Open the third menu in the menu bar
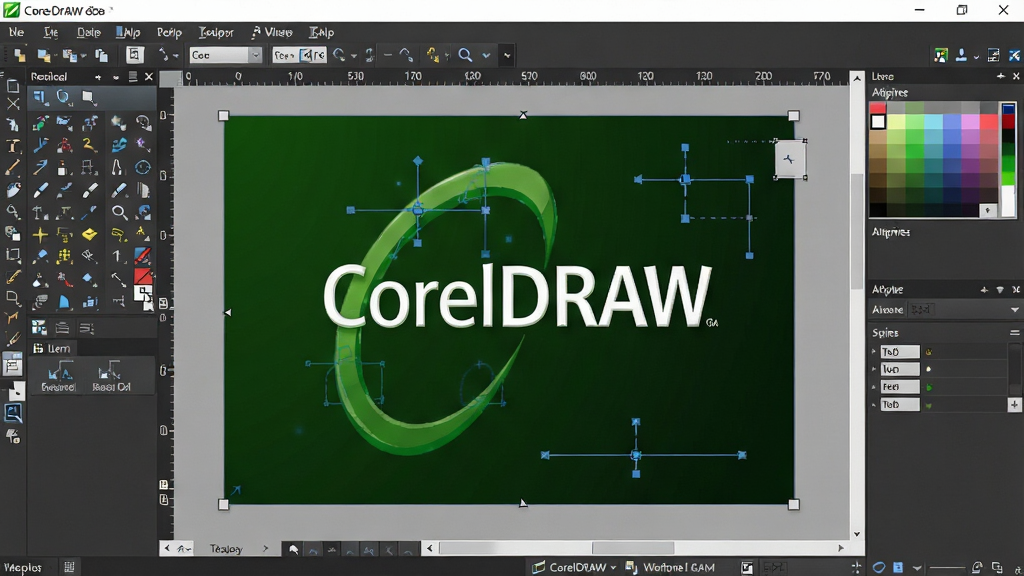Viewport: 1024px width, 576px height. click(x=89, y=32)
